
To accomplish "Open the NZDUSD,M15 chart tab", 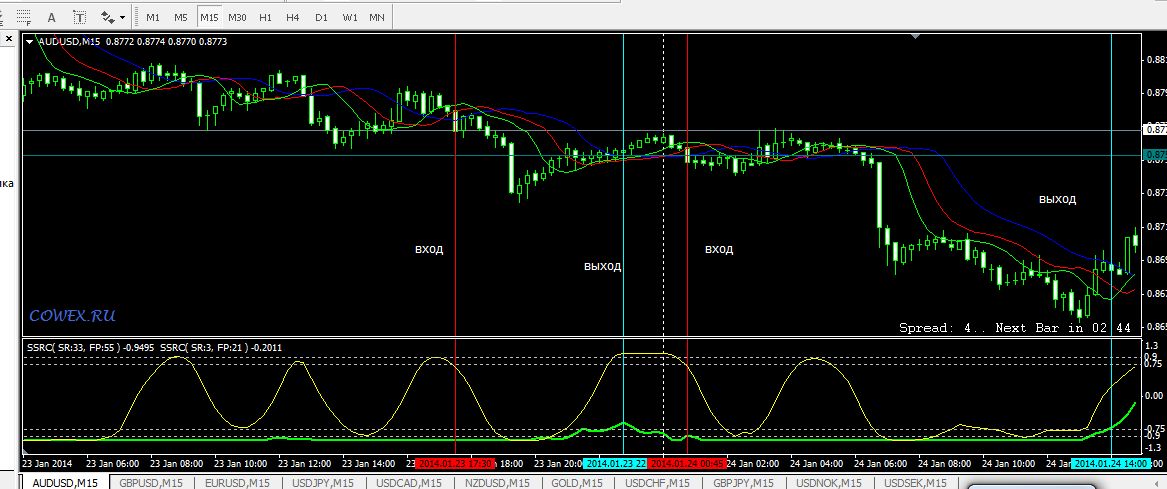I will (x=496, y=483).
